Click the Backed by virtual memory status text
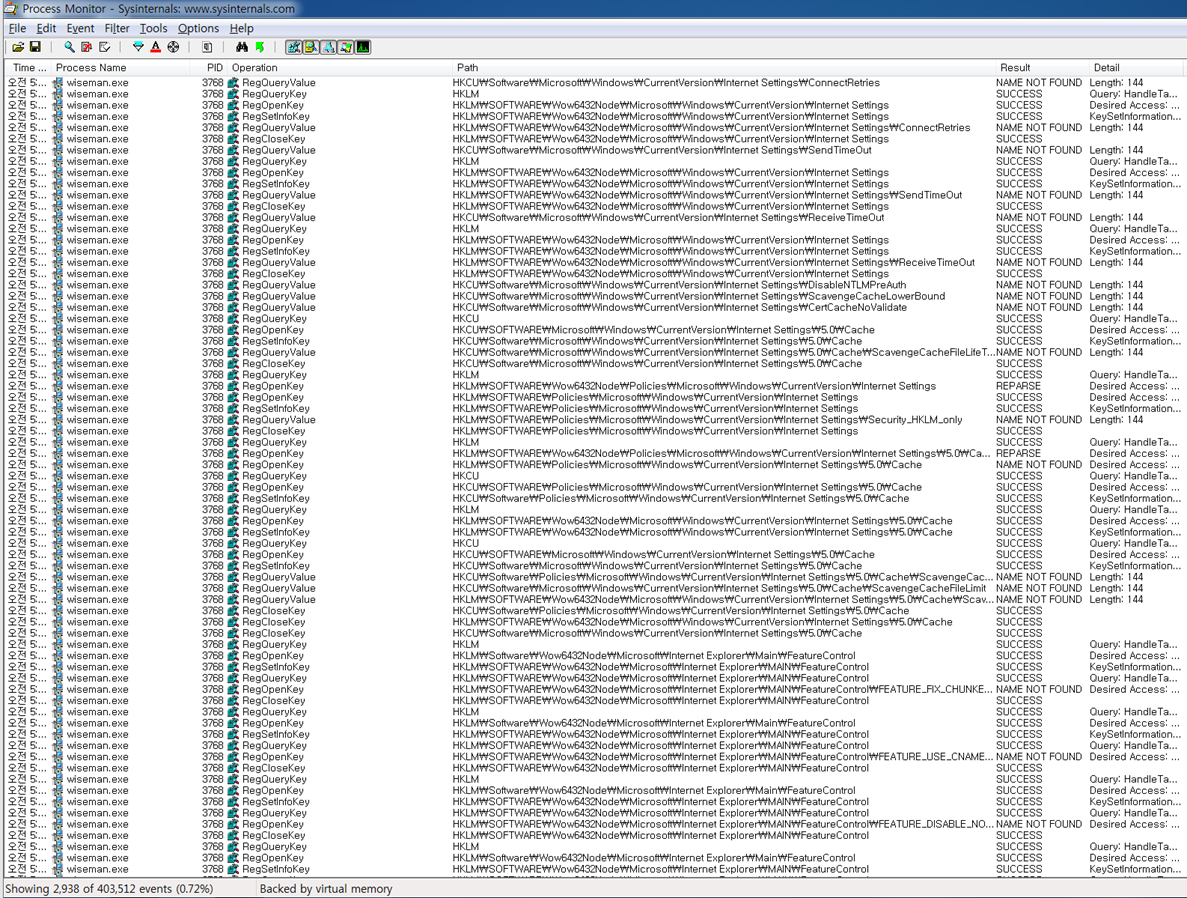The height and width of the screenshot is (898, 1187). [326, 889]
